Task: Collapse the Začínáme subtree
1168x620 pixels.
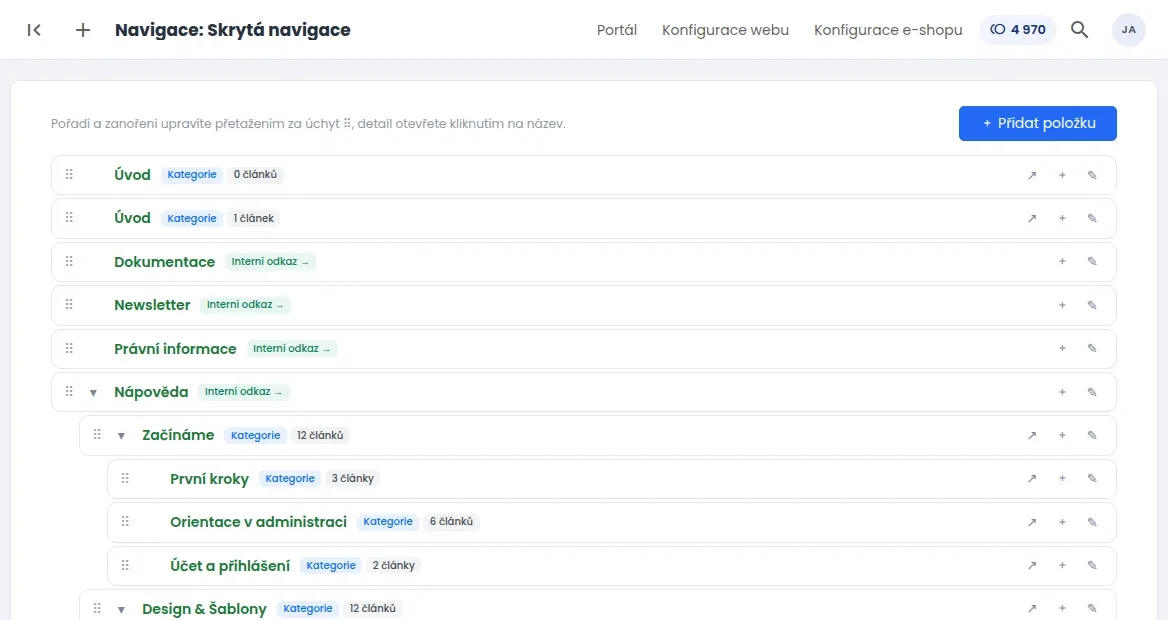Action: coord(121,436)
